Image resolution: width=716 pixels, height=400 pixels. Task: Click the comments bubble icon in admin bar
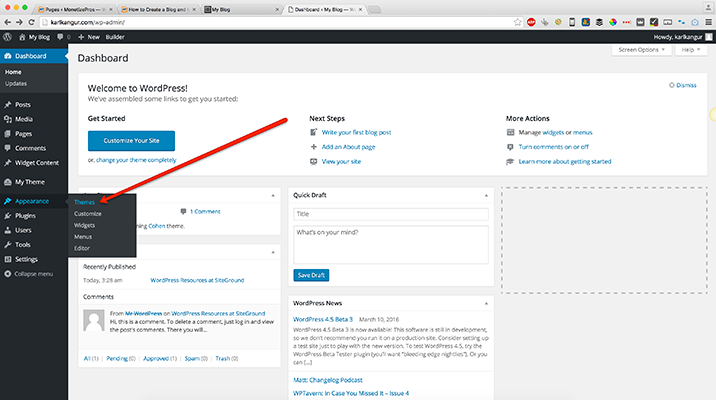point(60,36)
